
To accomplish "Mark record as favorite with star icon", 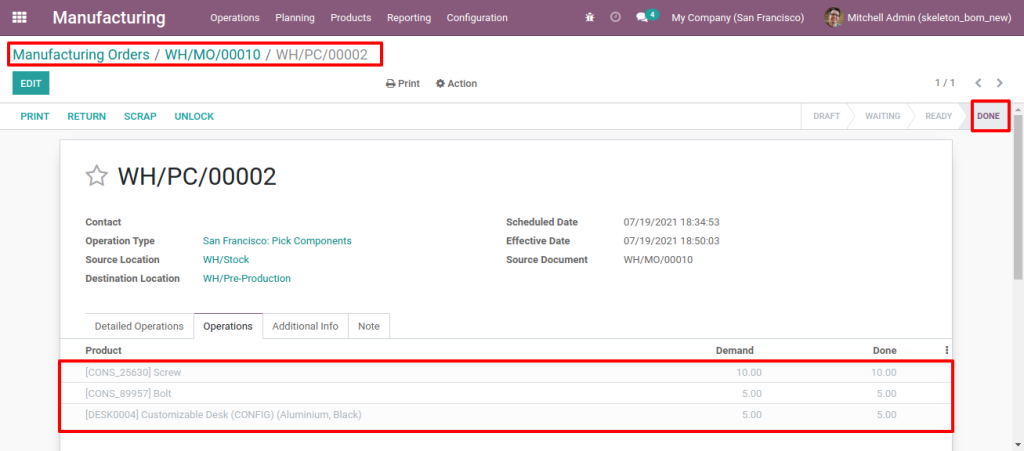I will pyautogui.click(x=96, y=177).
